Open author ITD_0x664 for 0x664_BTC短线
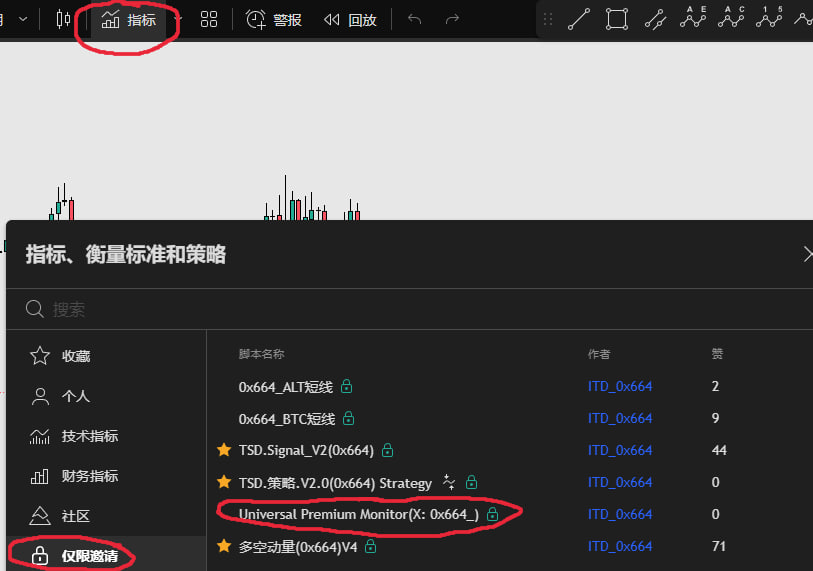The image size is (813, 571). click(x=620, y=418)
